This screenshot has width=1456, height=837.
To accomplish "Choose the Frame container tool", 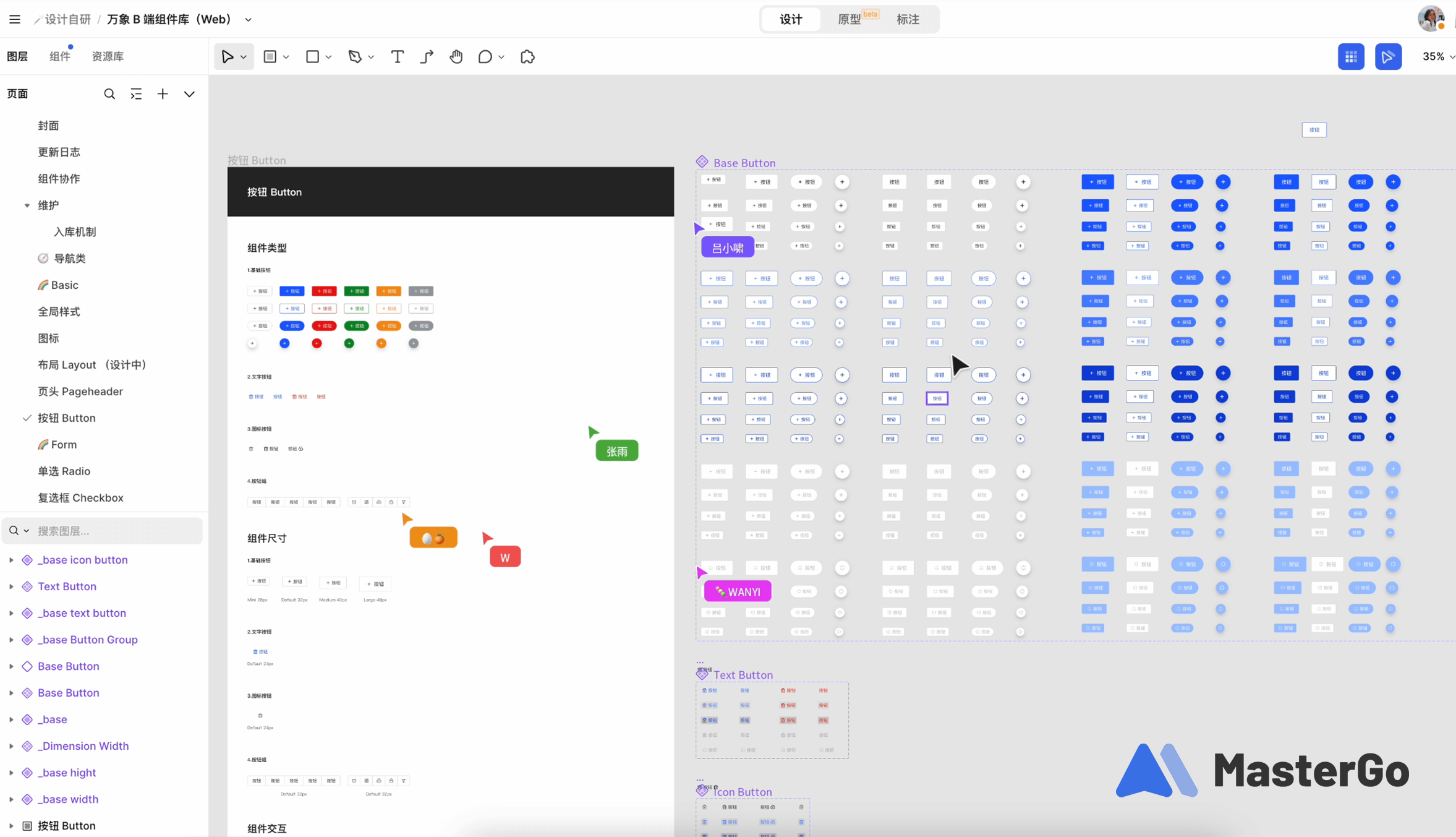I will pyautogui.click(x=270, y=57).
